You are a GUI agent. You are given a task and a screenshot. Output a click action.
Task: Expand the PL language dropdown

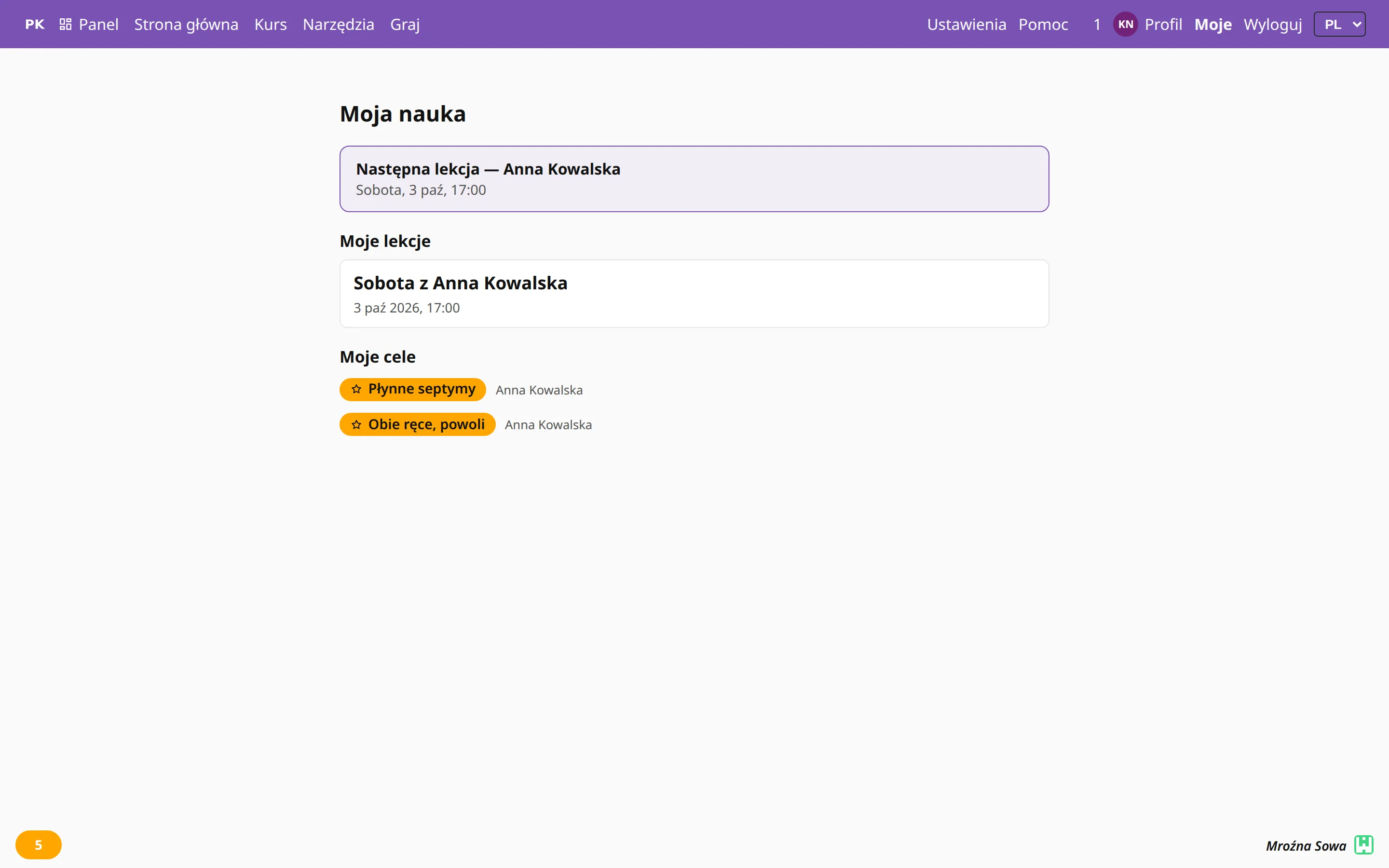[1339, 24]
